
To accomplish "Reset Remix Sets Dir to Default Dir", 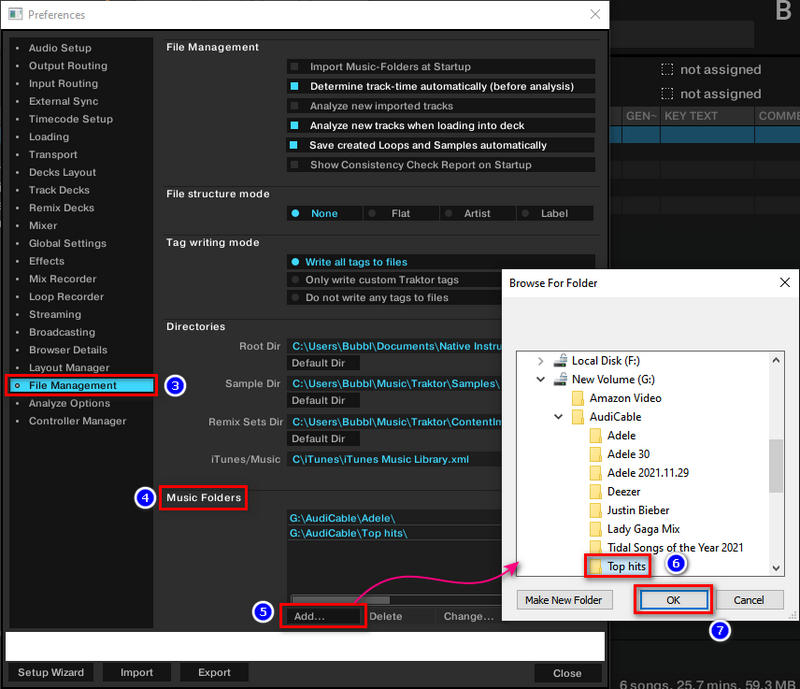I will [x=323, y=439].
